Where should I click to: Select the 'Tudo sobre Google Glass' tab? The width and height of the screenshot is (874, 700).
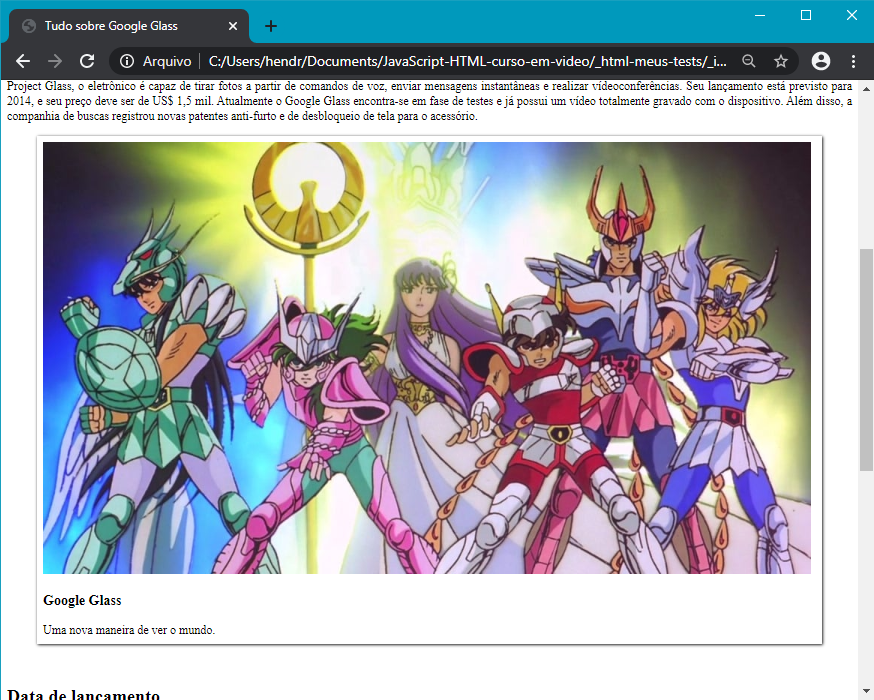click(x=129, y=26)
